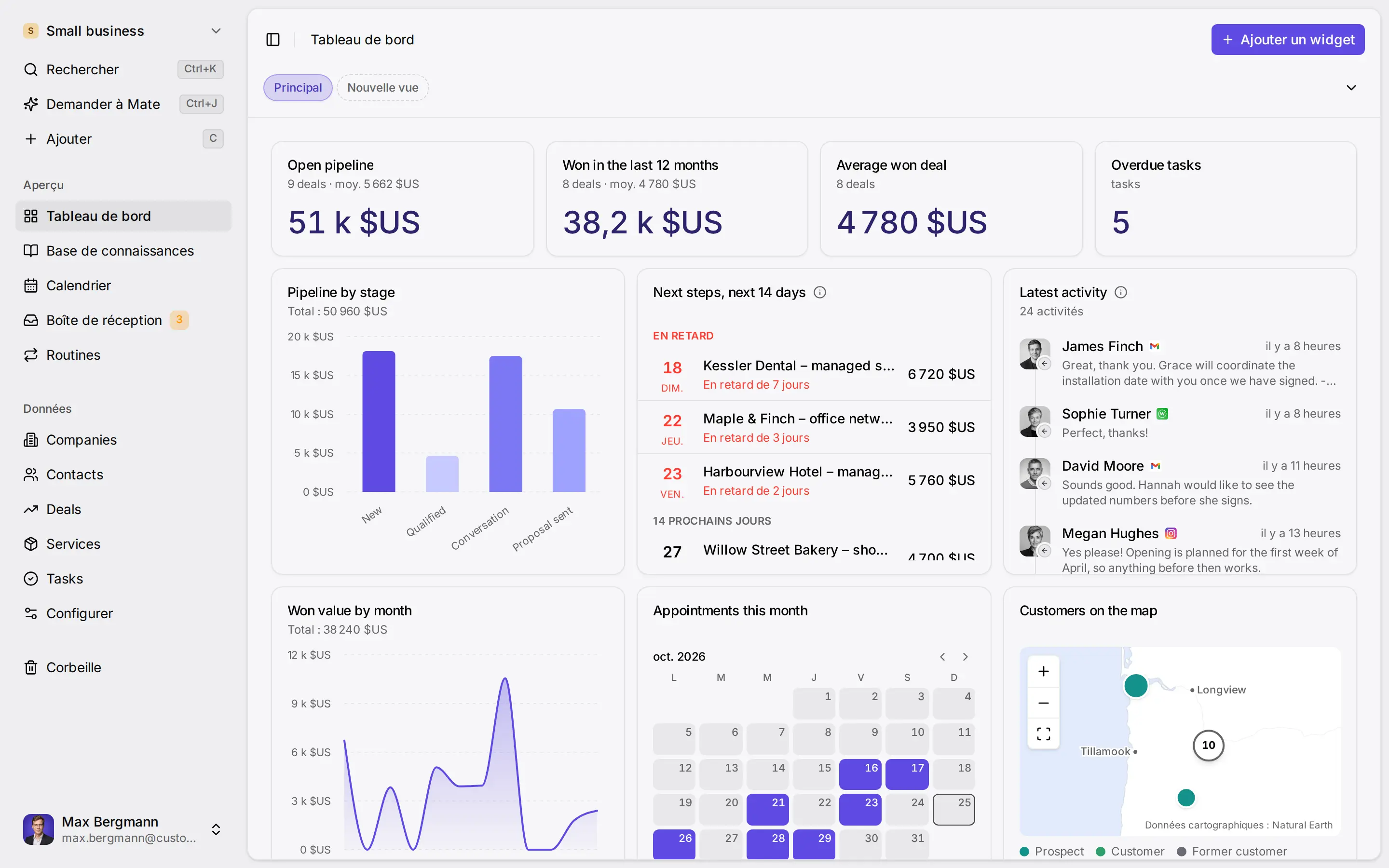
Task: Open Demander à Mate sparkle icon
Action: click(x=31, y=104)
